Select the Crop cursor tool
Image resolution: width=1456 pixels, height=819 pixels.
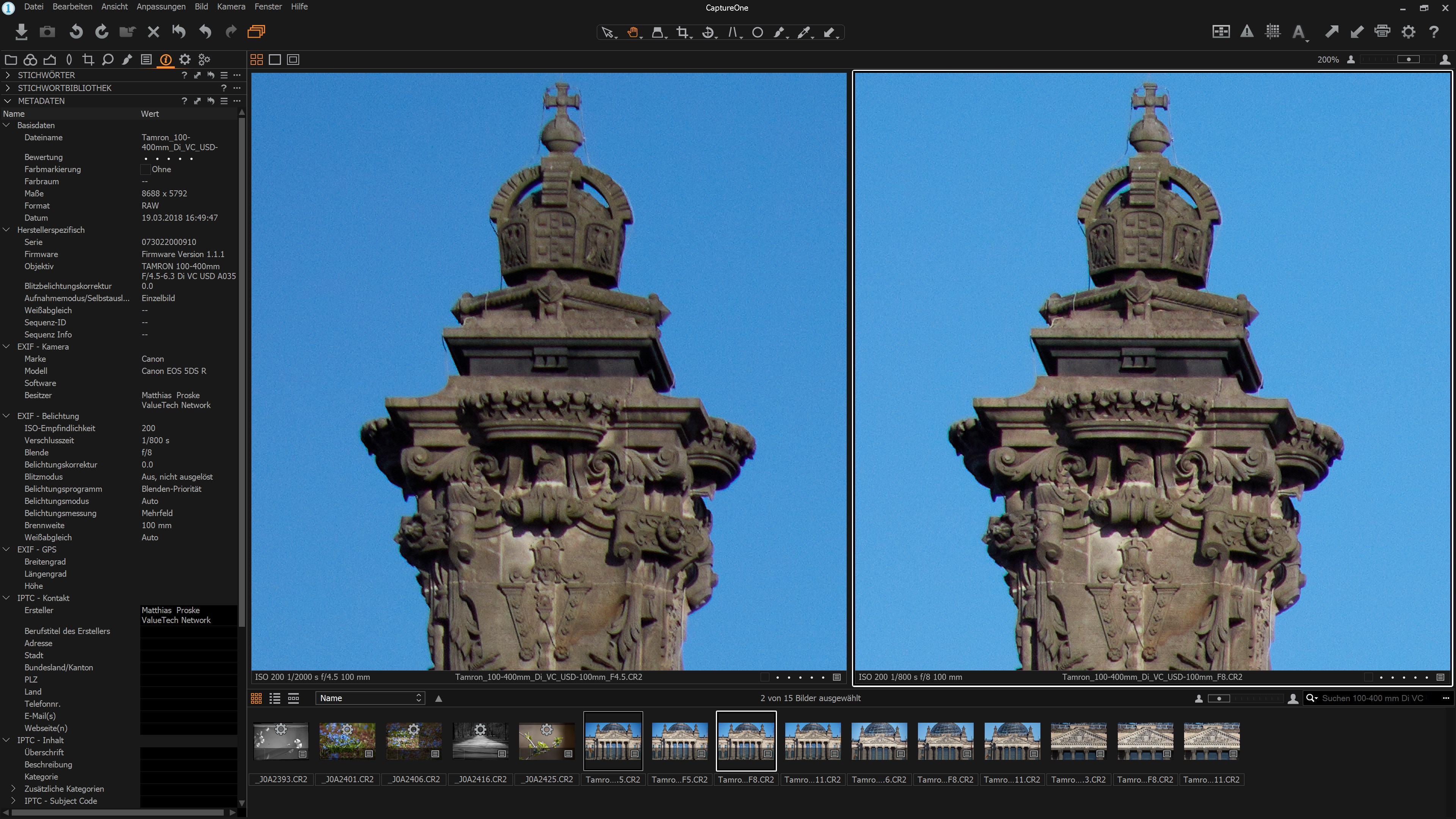click(x=682, y=33)
